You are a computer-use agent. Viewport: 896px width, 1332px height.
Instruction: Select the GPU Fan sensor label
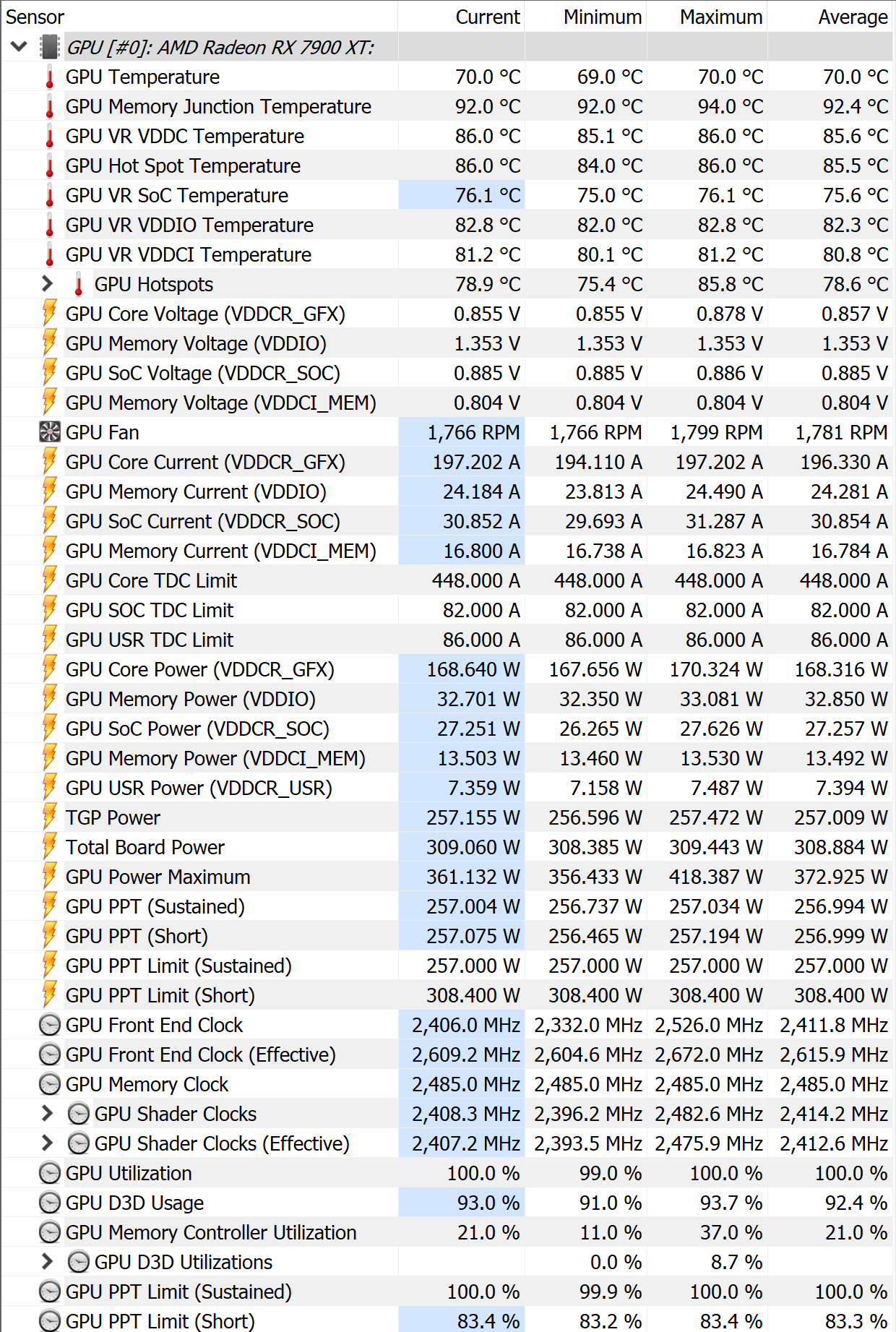[102, 432]
